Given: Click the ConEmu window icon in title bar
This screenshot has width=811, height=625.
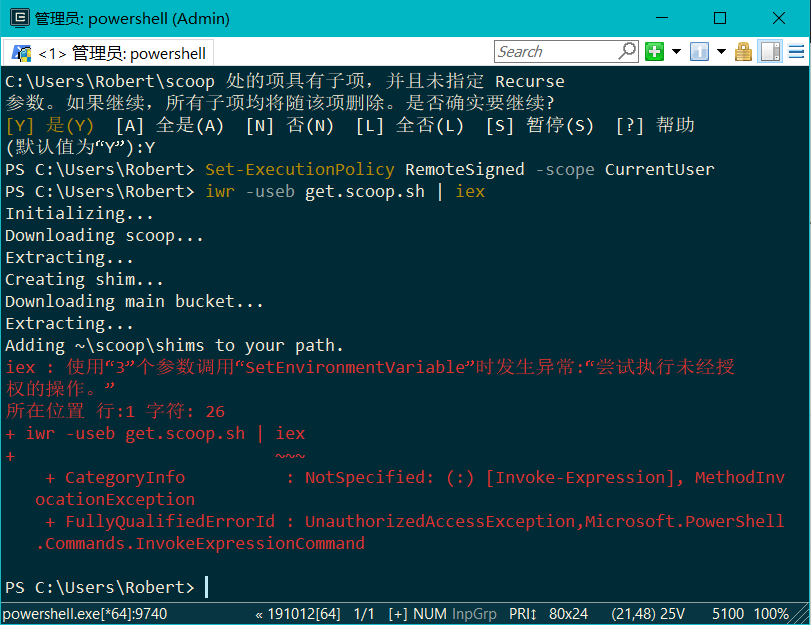Looking at the screenshot, I should coord(20,18).
